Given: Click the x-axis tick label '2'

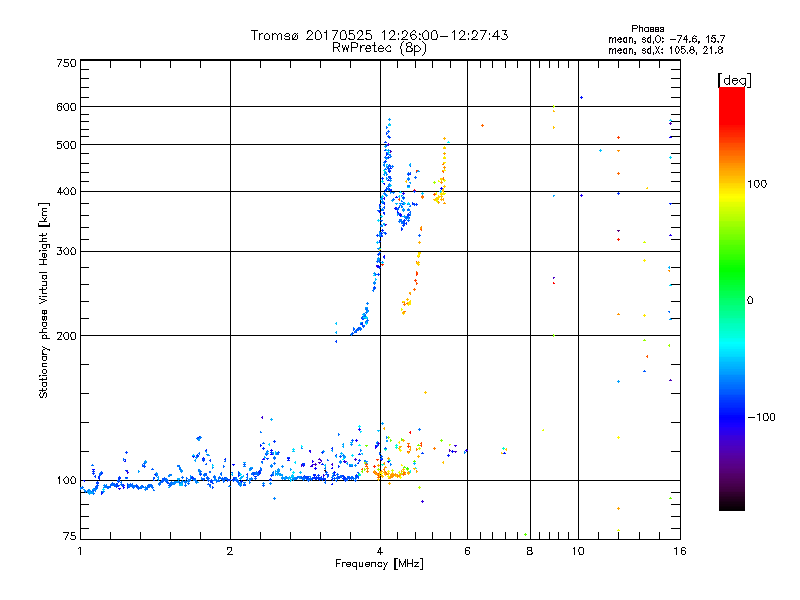Looking at the screenshot, I should [230, 551].
